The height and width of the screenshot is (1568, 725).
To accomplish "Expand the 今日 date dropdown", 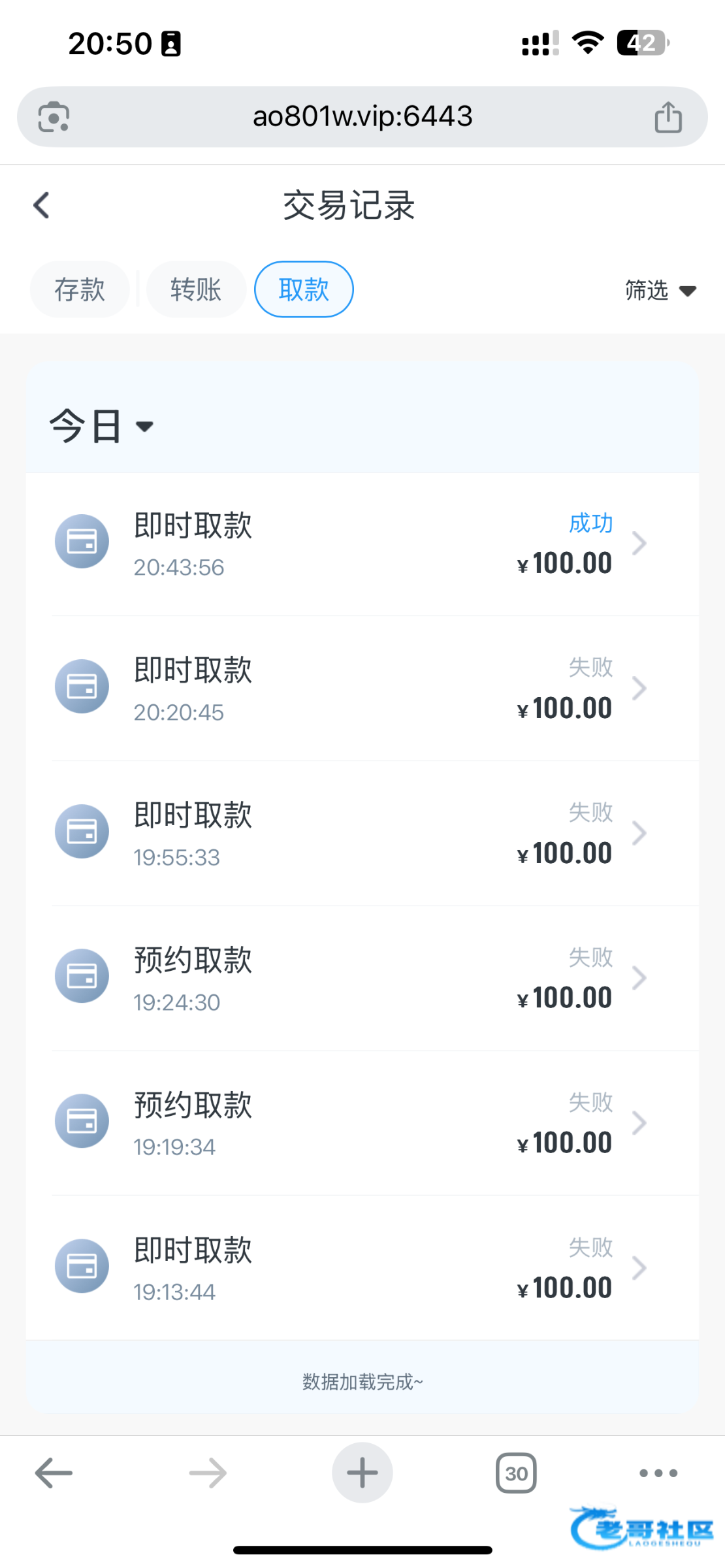I will [101, 427].
